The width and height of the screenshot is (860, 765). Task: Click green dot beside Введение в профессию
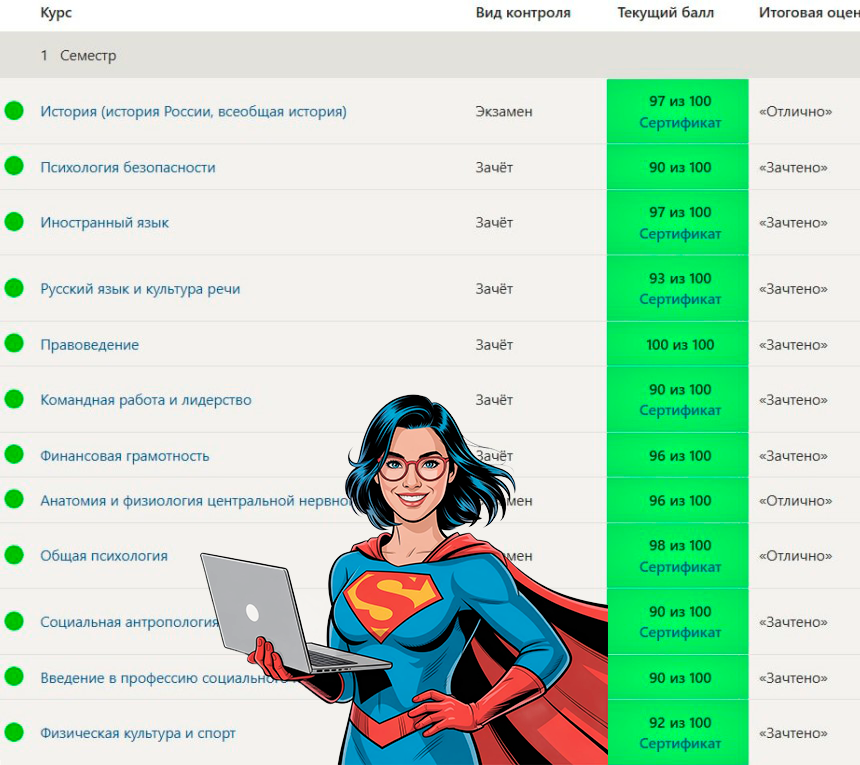pyautogui.click(x=14, y=677)
